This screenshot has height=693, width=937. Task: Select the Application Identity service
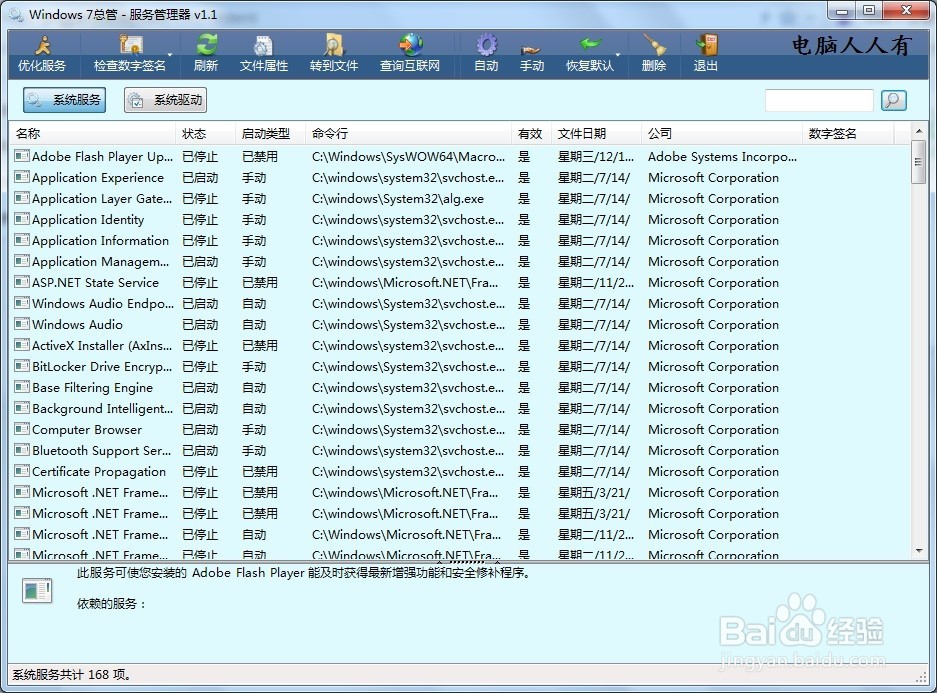460,219
